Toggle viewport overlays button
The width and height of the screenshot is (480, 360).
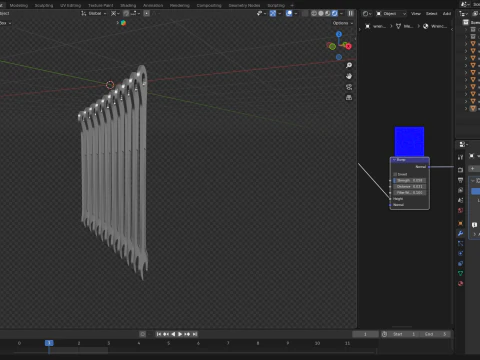click(x=289, y=13)
